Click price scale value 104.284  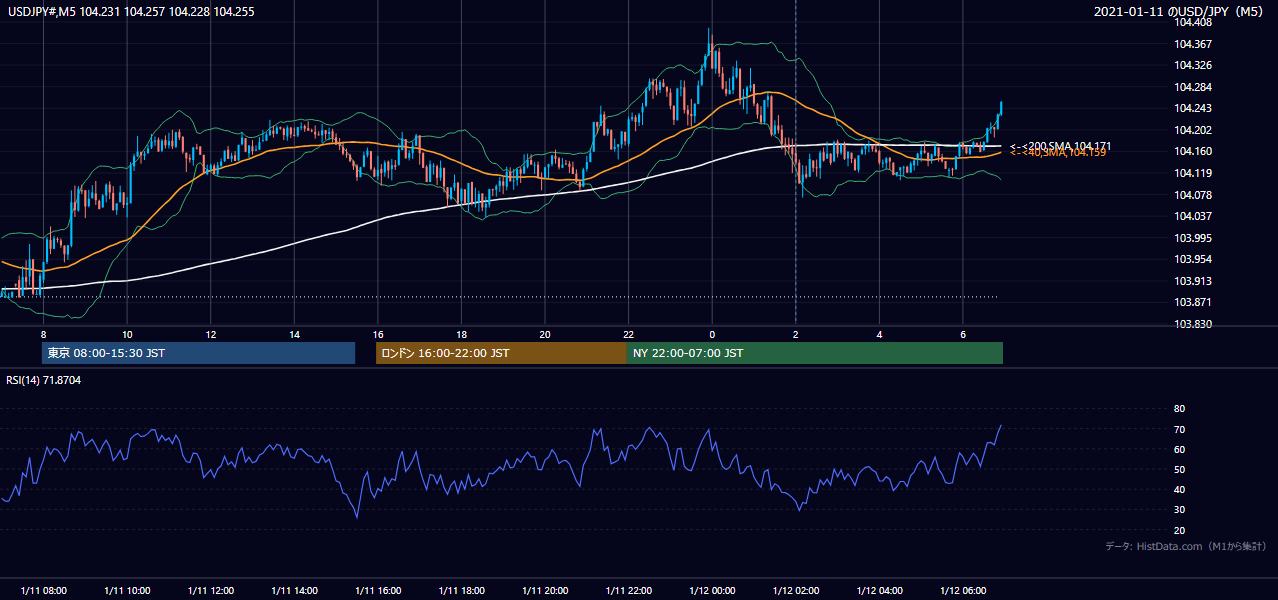(1193, 87)
